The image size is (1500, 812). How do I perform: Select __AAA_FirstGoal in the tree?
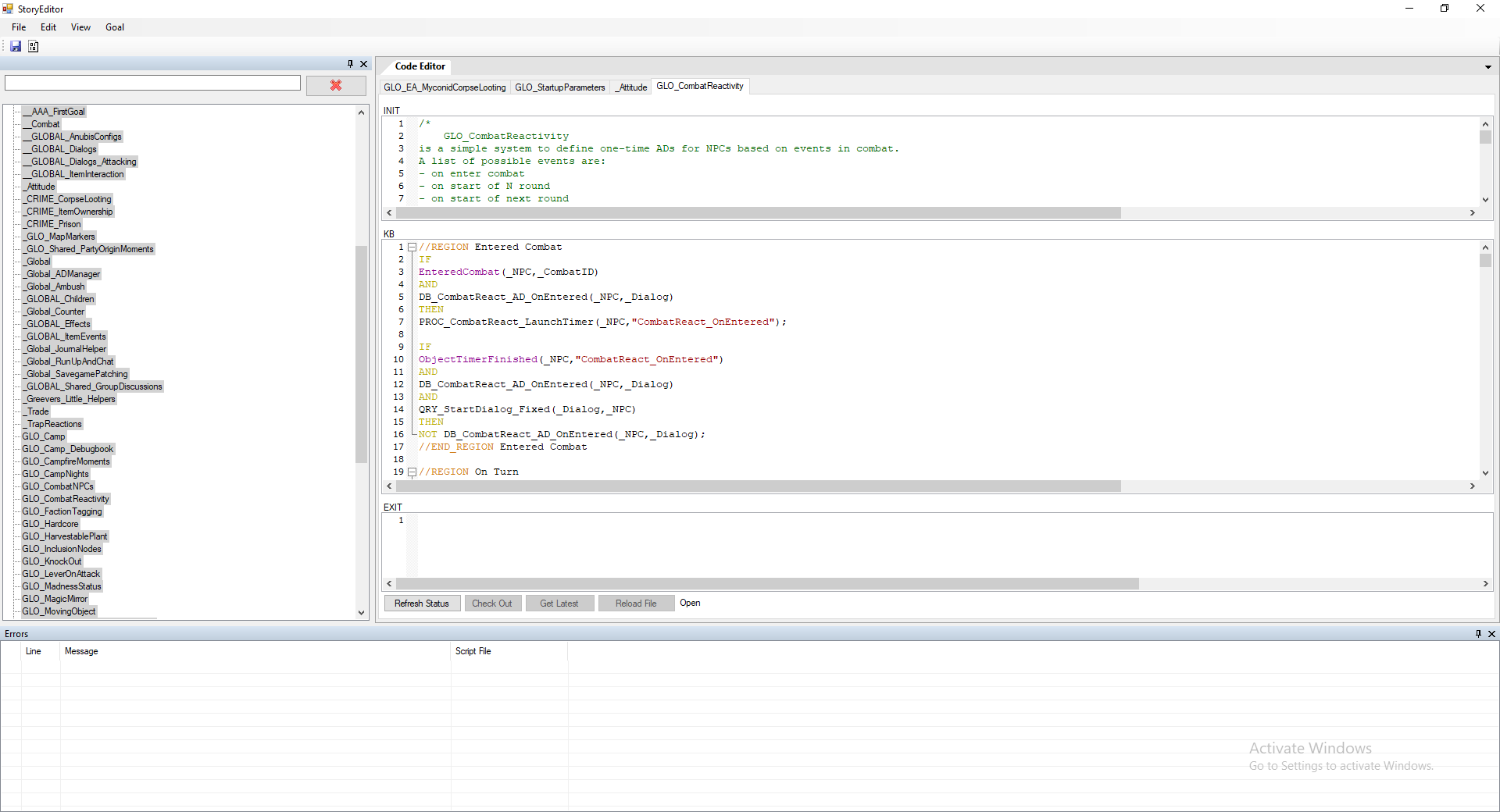tap(54, 112)
